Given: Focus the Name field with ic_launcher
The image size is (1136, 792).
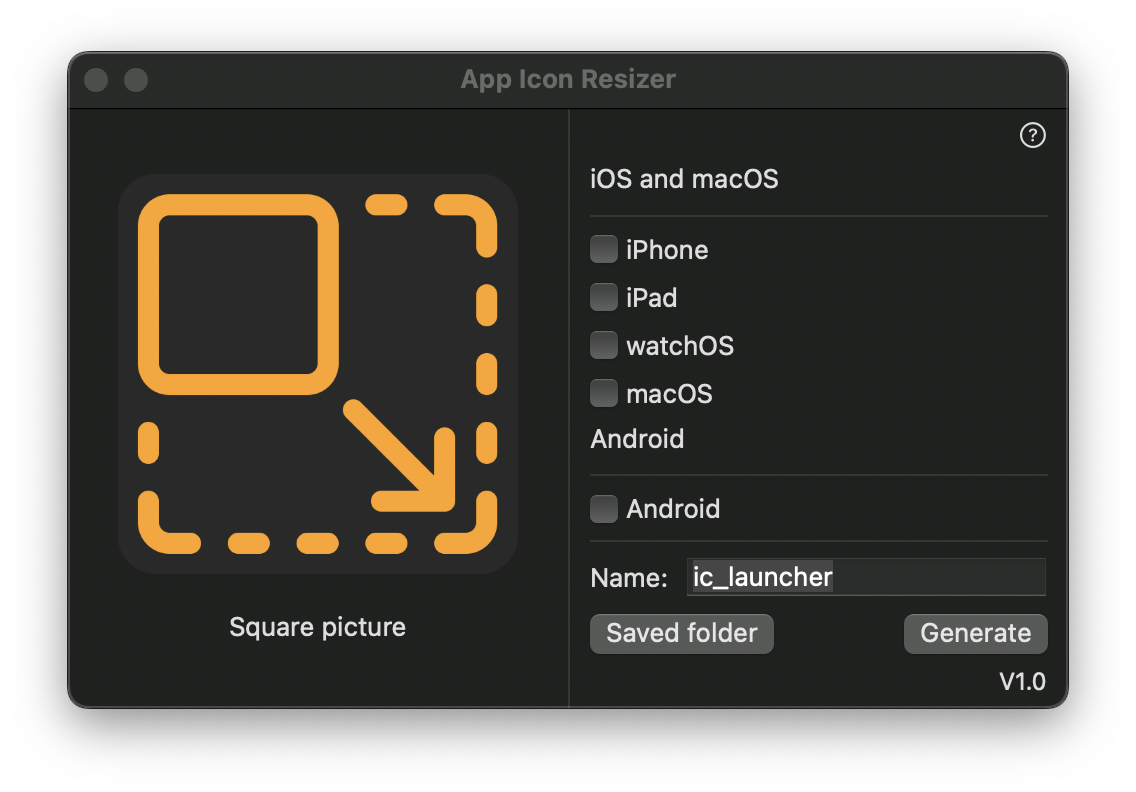Looking at the screenshot, I should (x=866, y=577).
